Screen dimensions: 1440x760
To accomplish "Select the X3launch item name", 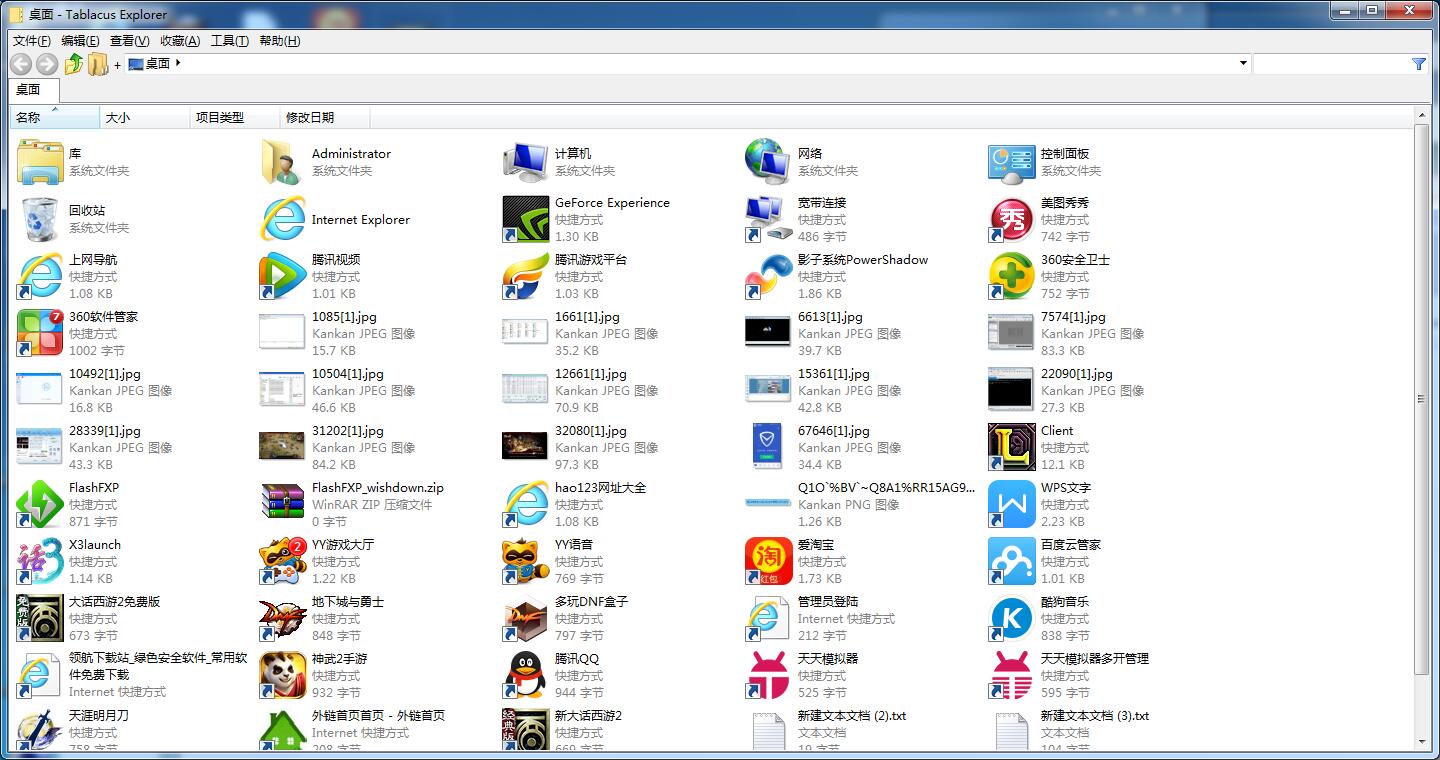I will click(x=95, y=545).
